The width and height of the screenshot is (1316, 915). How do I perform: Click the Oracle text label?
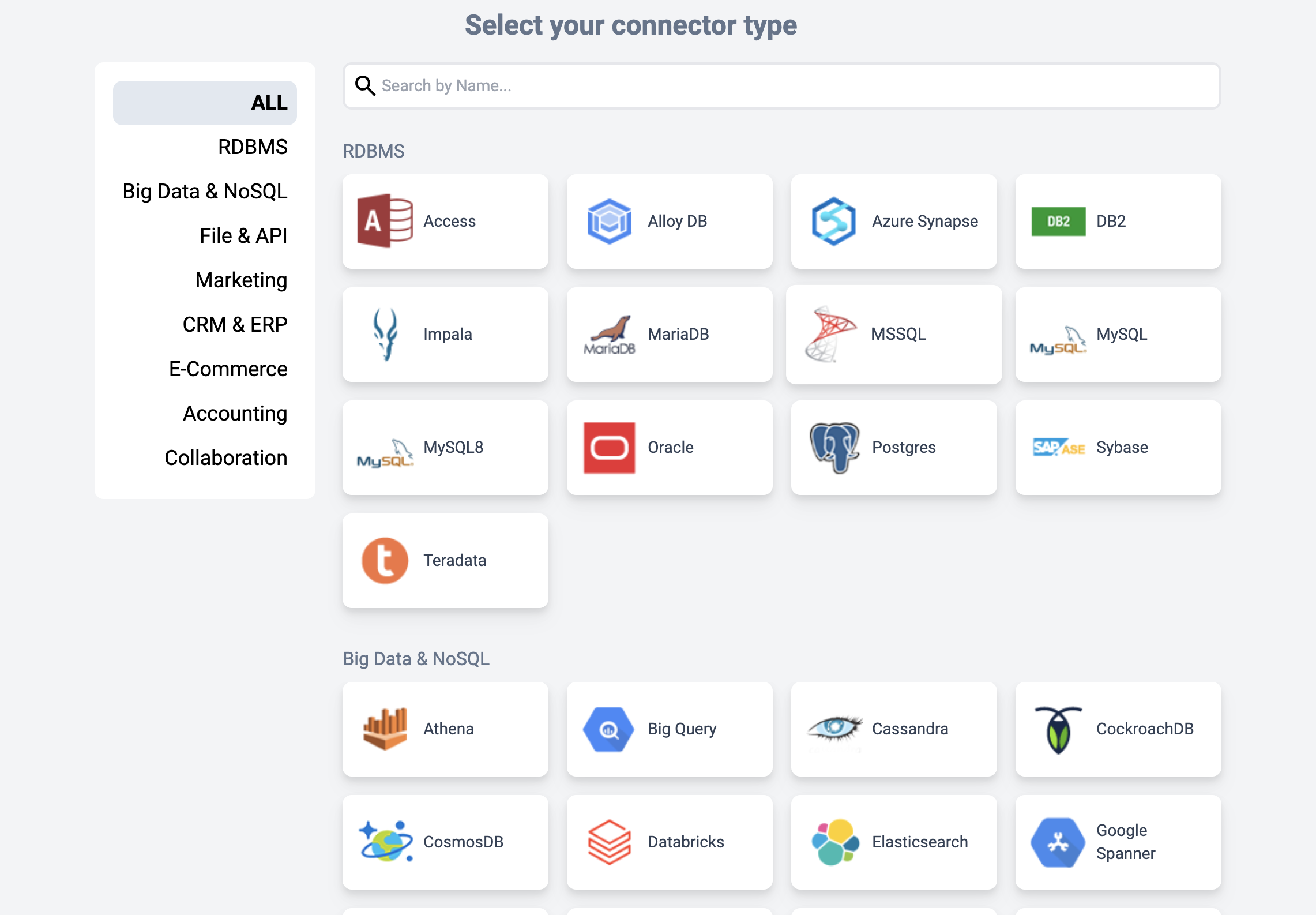point(670,448)
